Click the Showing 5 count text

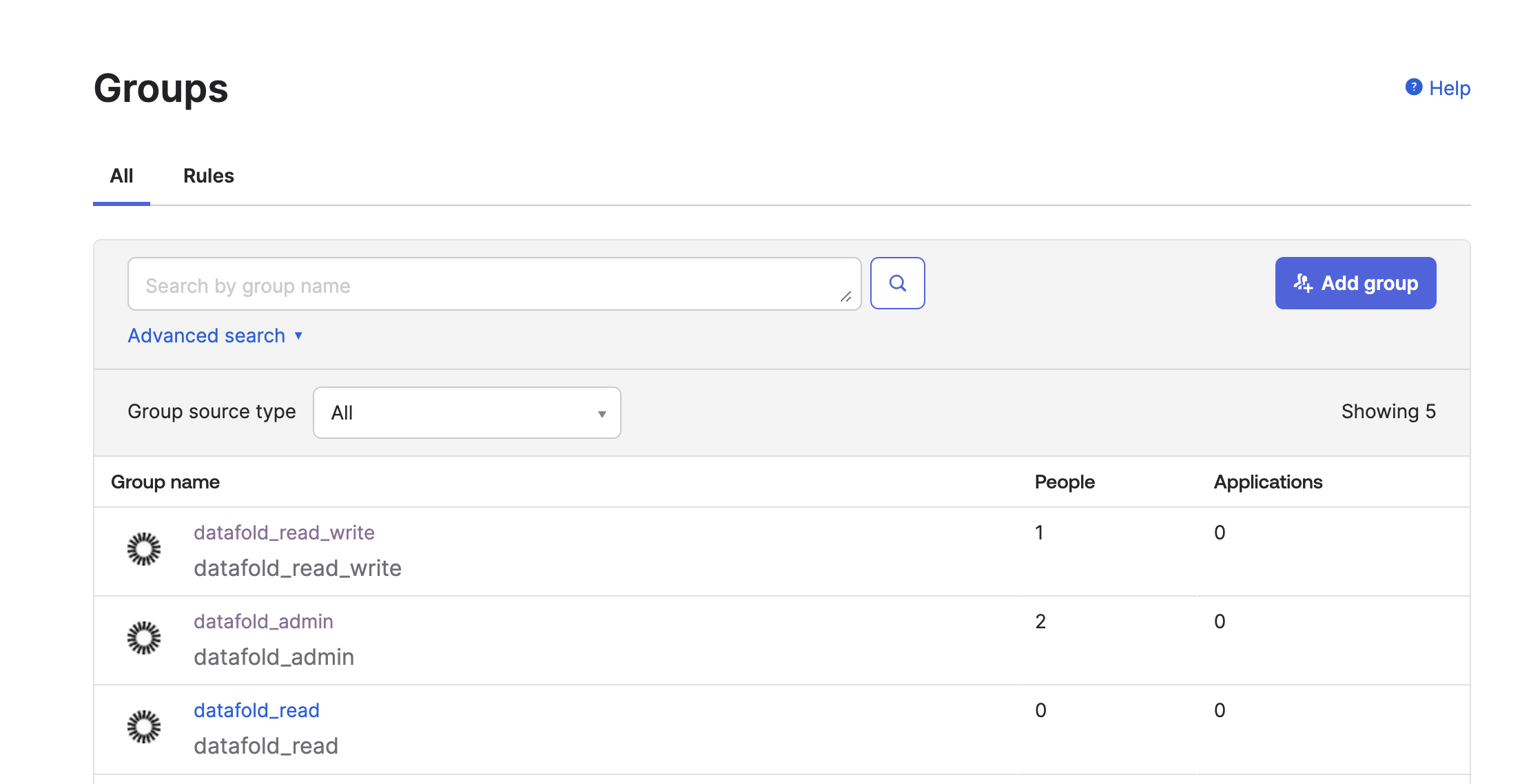1388,411
